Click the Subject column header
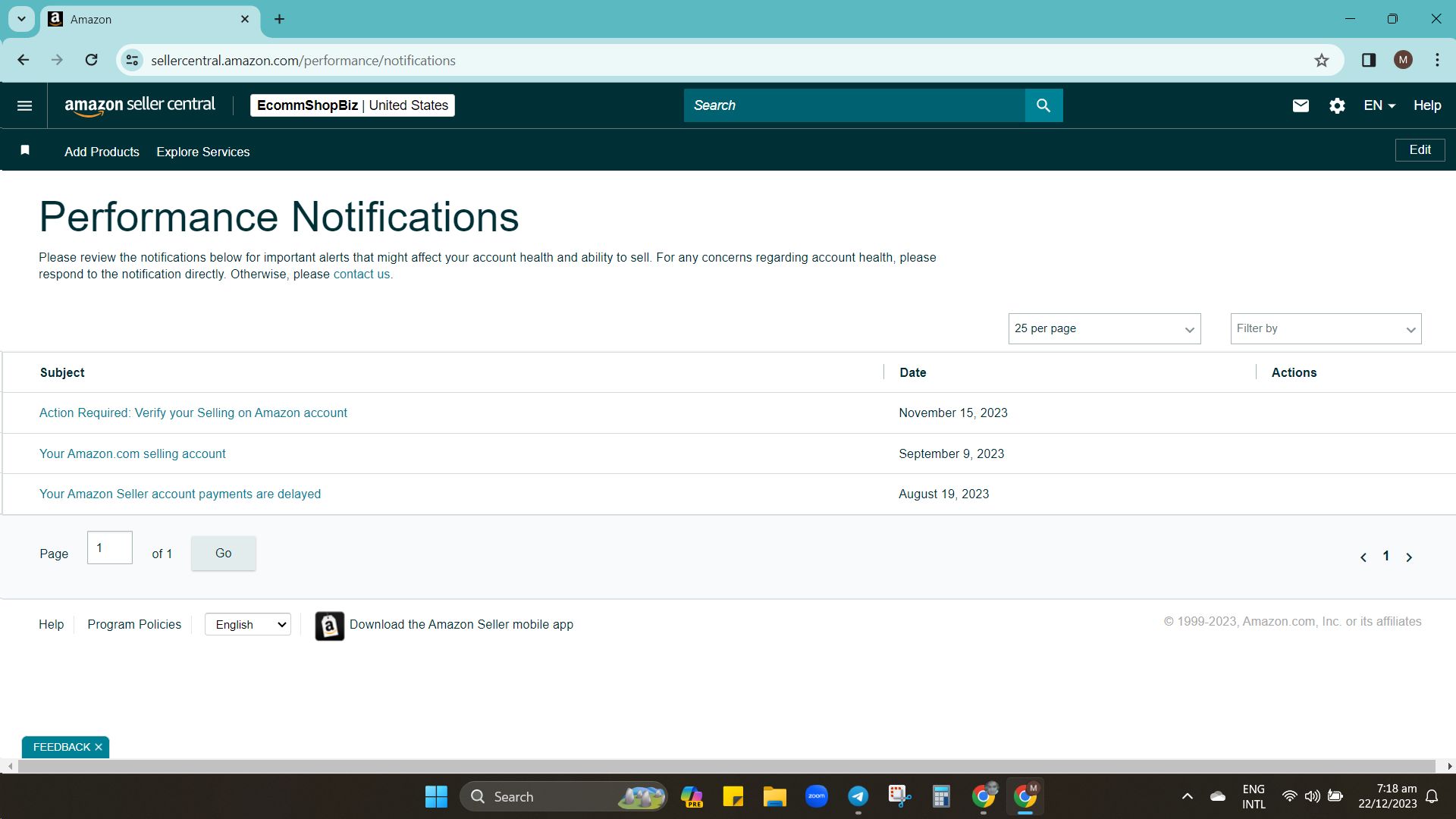 pos(62,372)
